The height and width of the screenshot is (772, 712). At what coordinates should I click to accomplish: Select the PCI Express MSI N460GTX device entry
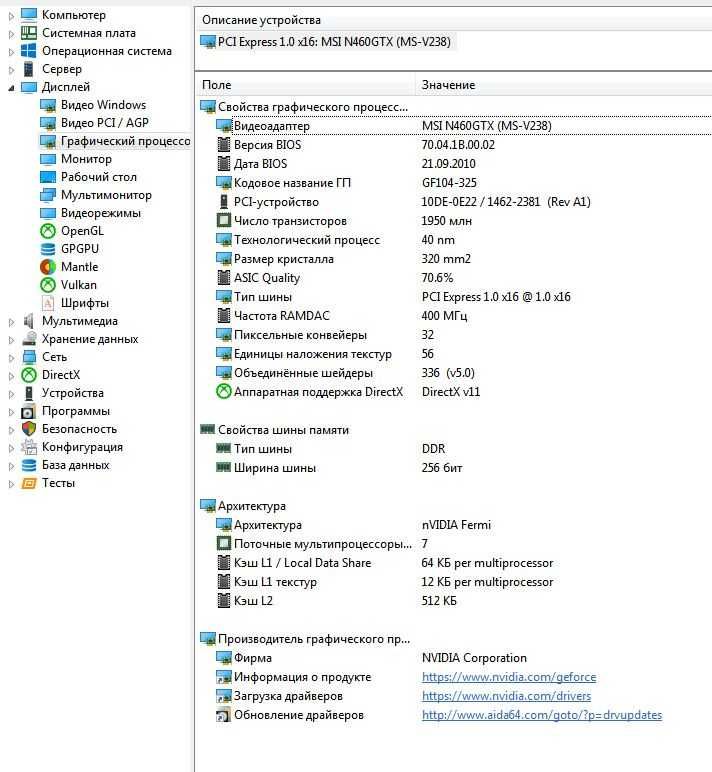326,42
